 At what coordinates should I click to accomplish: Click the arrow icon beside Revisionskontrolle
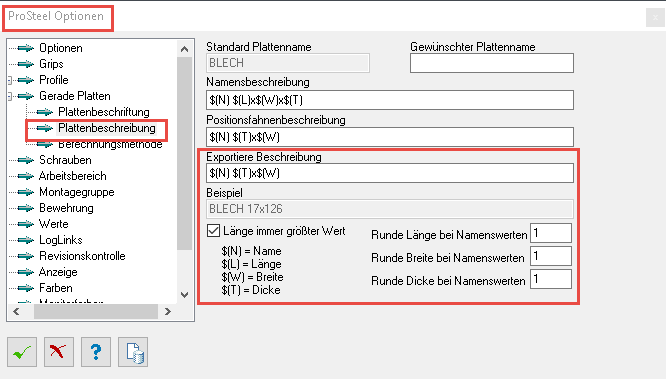(26, 256)
